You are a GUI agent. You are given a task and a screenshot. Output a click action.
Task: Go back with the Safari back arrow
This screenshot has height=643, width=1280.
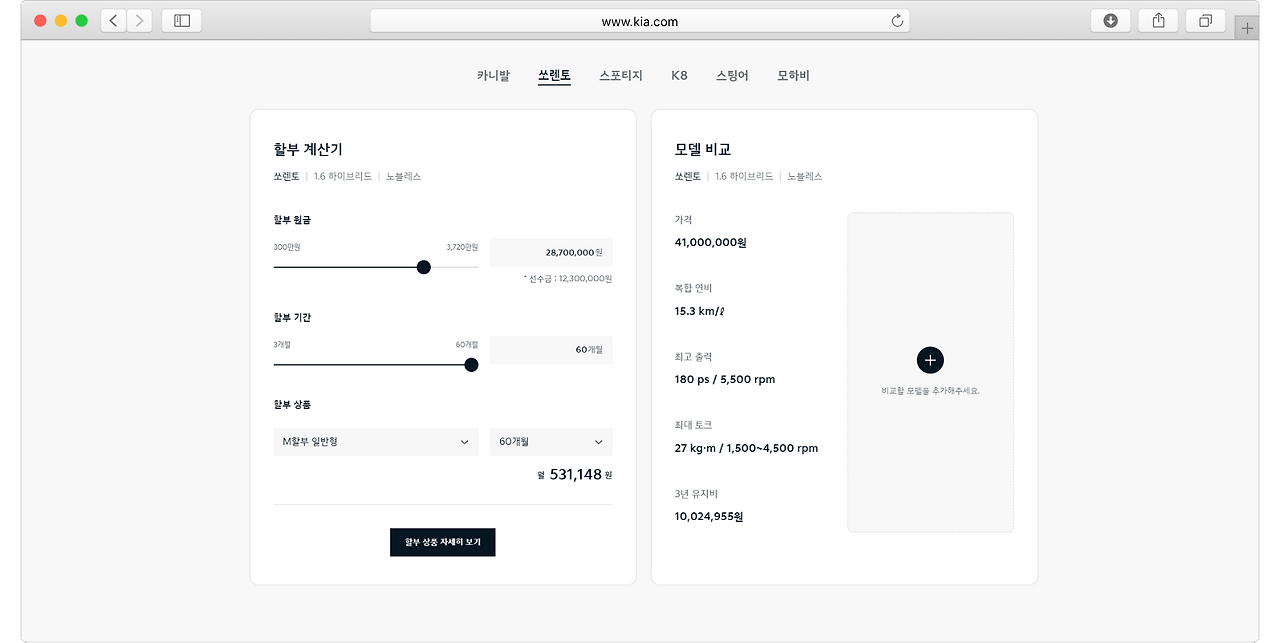pyautogui.click(x=113, y=20)
